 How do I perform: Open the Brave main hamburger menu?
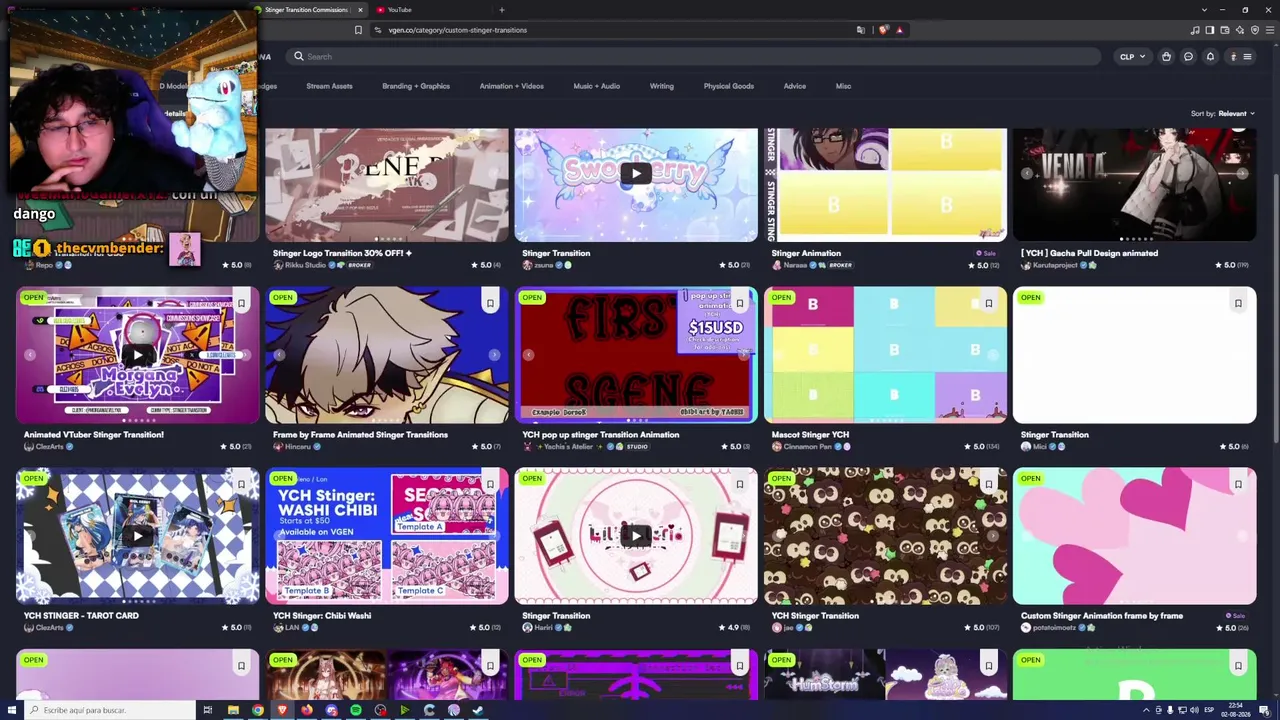pos(1270,30)
